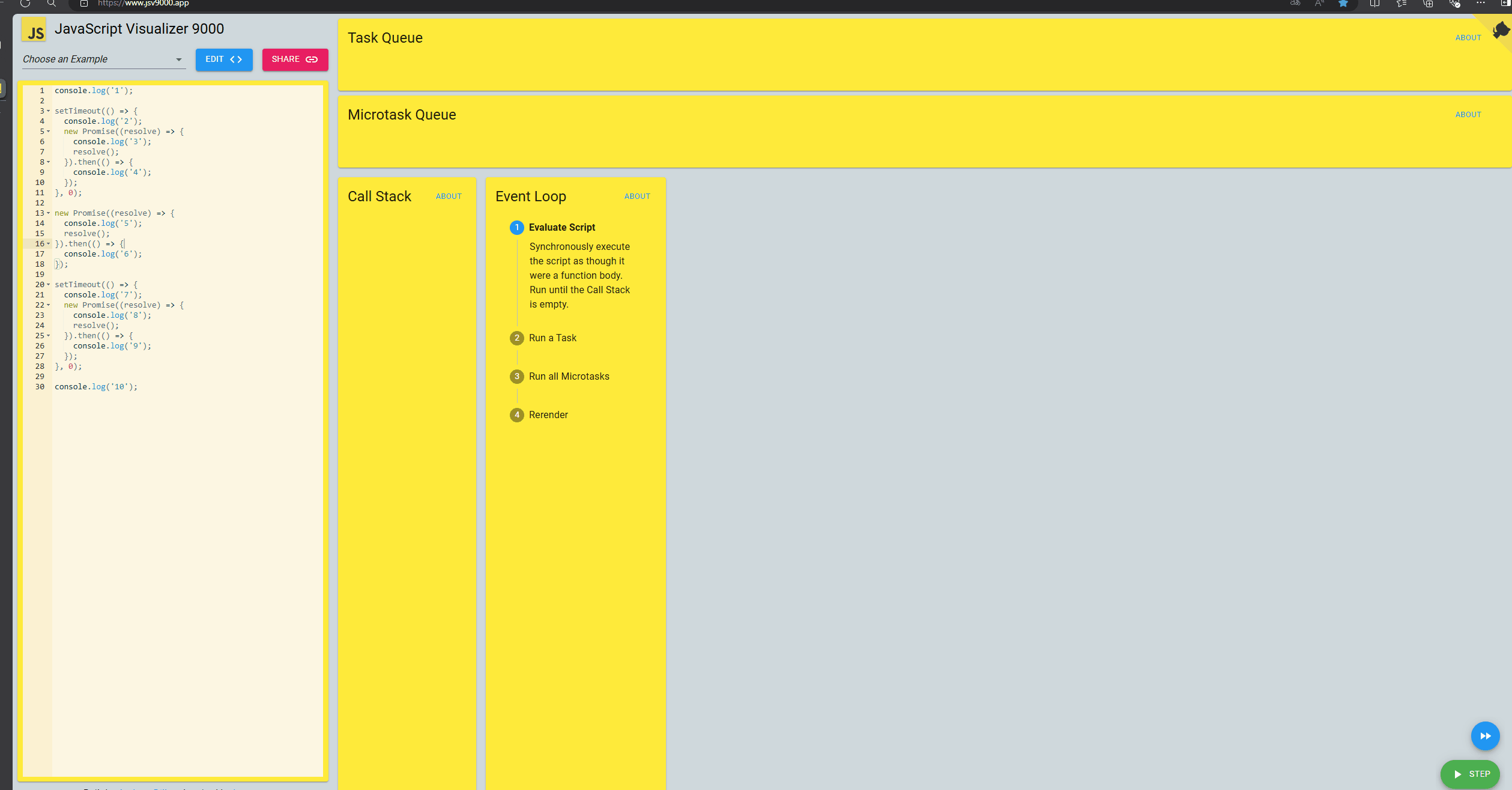1512x790 pixels.
Task: Click the SHARE link button
Action: tap(294, 59)
